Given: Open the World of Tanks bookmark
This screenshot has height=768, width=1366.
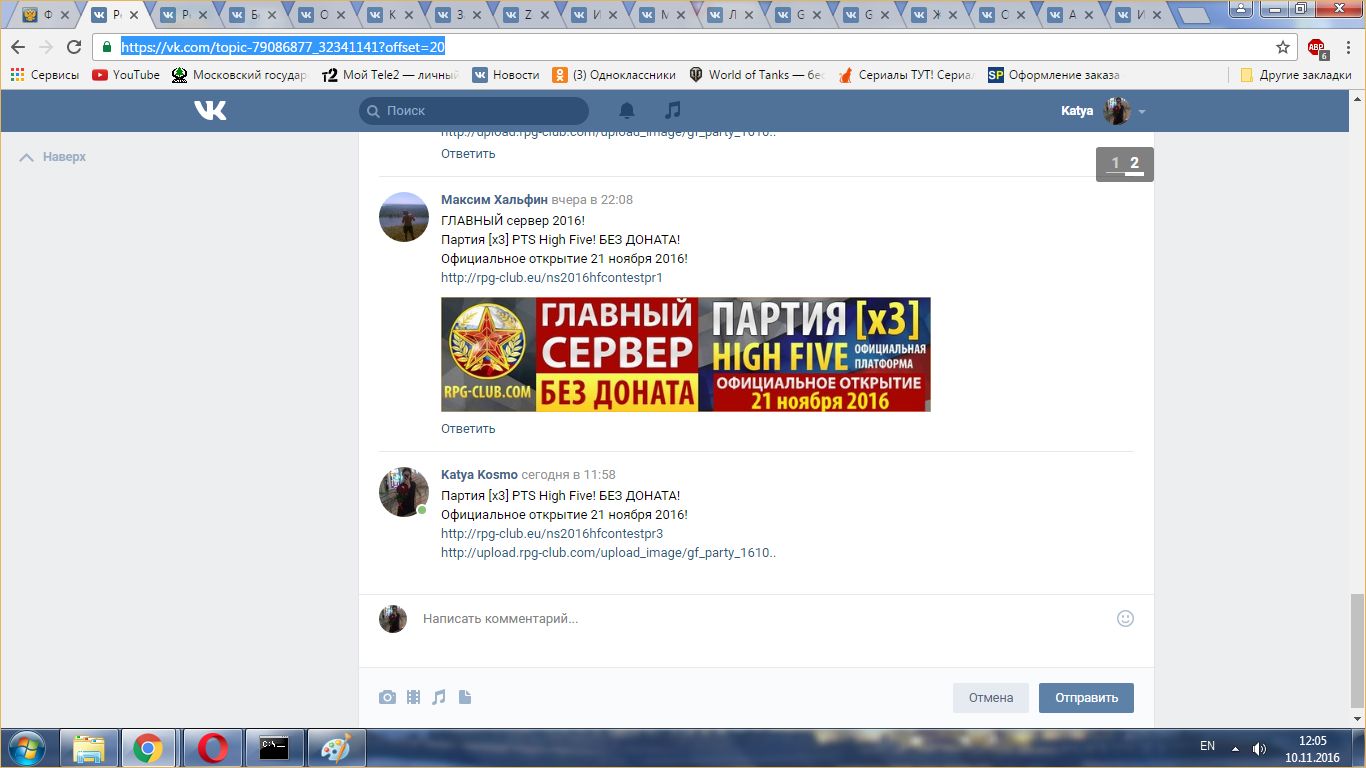Looking at the screenshot, I should point(756,75).
